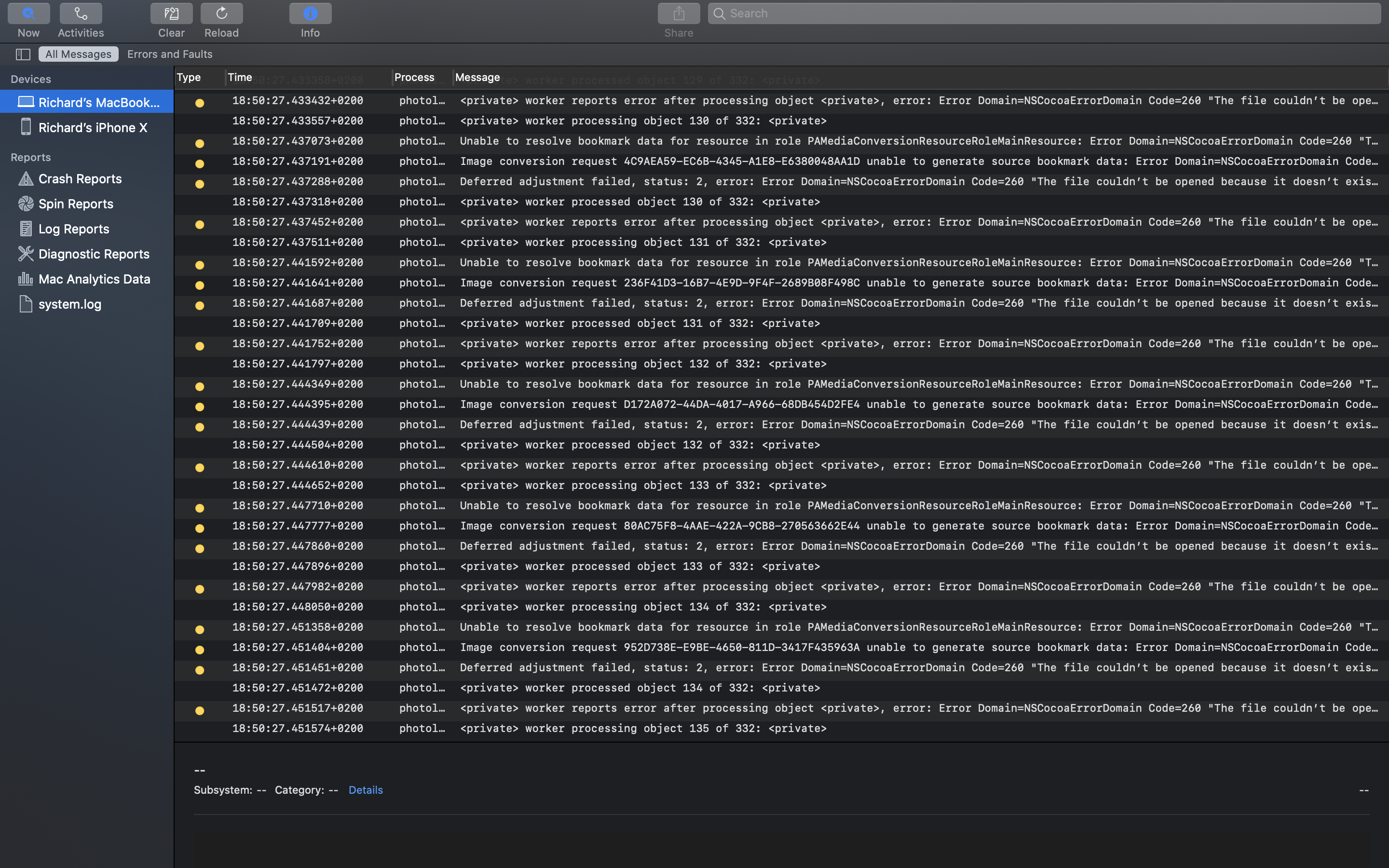Open Log Reports section
The width and height of the screenshot is (1389, 868).
click(x=73, y=229)
